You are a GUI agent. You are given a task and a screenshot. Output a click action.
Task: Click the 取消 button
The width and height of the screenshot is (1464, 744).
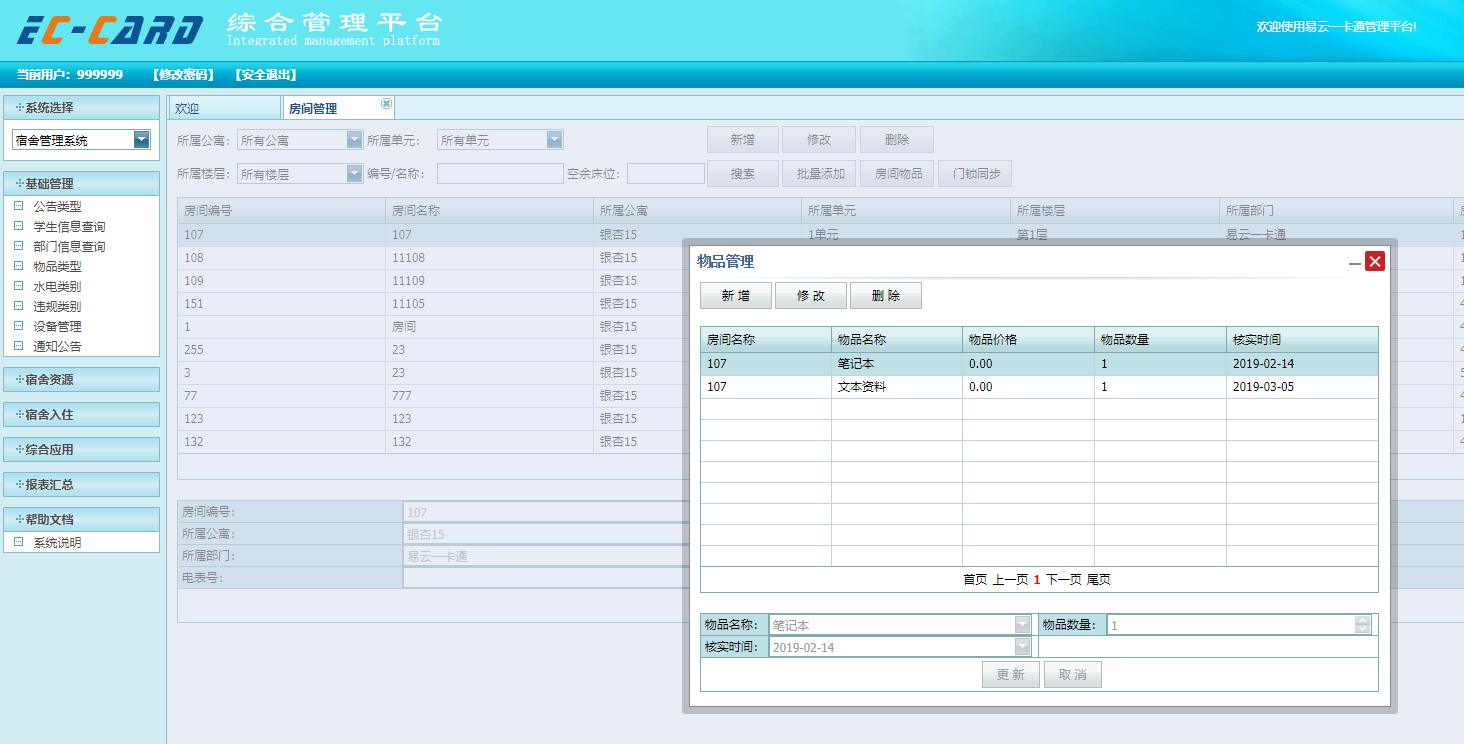coord(1073,675)
